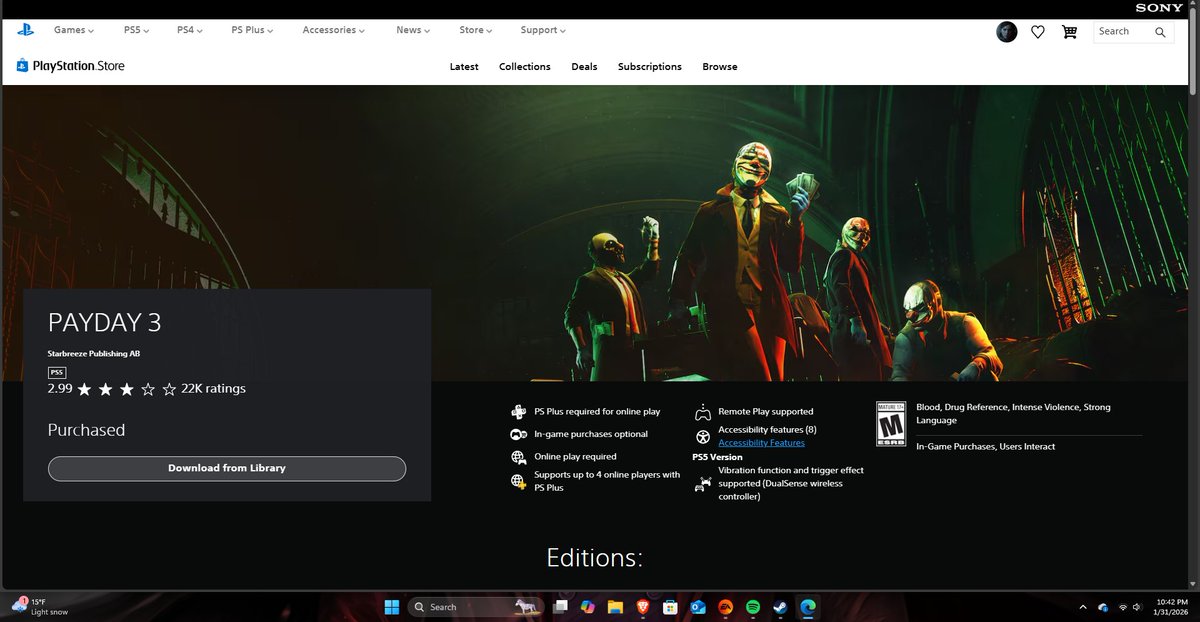Go to the Latest store tab
The image size is (1200, 622).
(464, 67)
